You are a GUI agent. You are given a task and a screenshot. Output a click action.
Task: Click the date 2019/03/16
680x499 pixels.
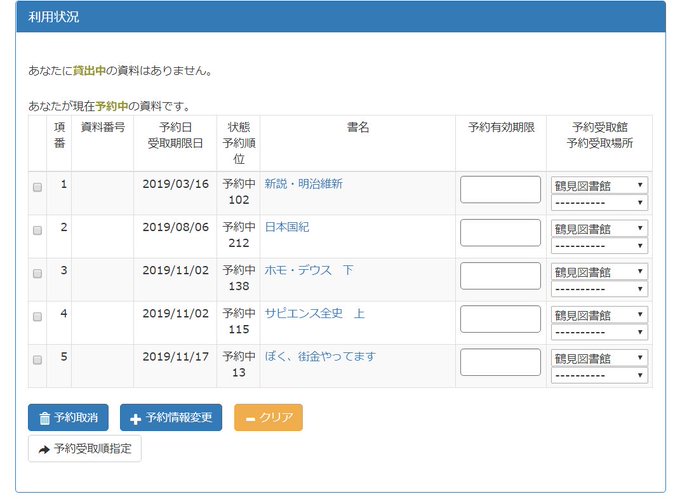[x=176, y=184]
